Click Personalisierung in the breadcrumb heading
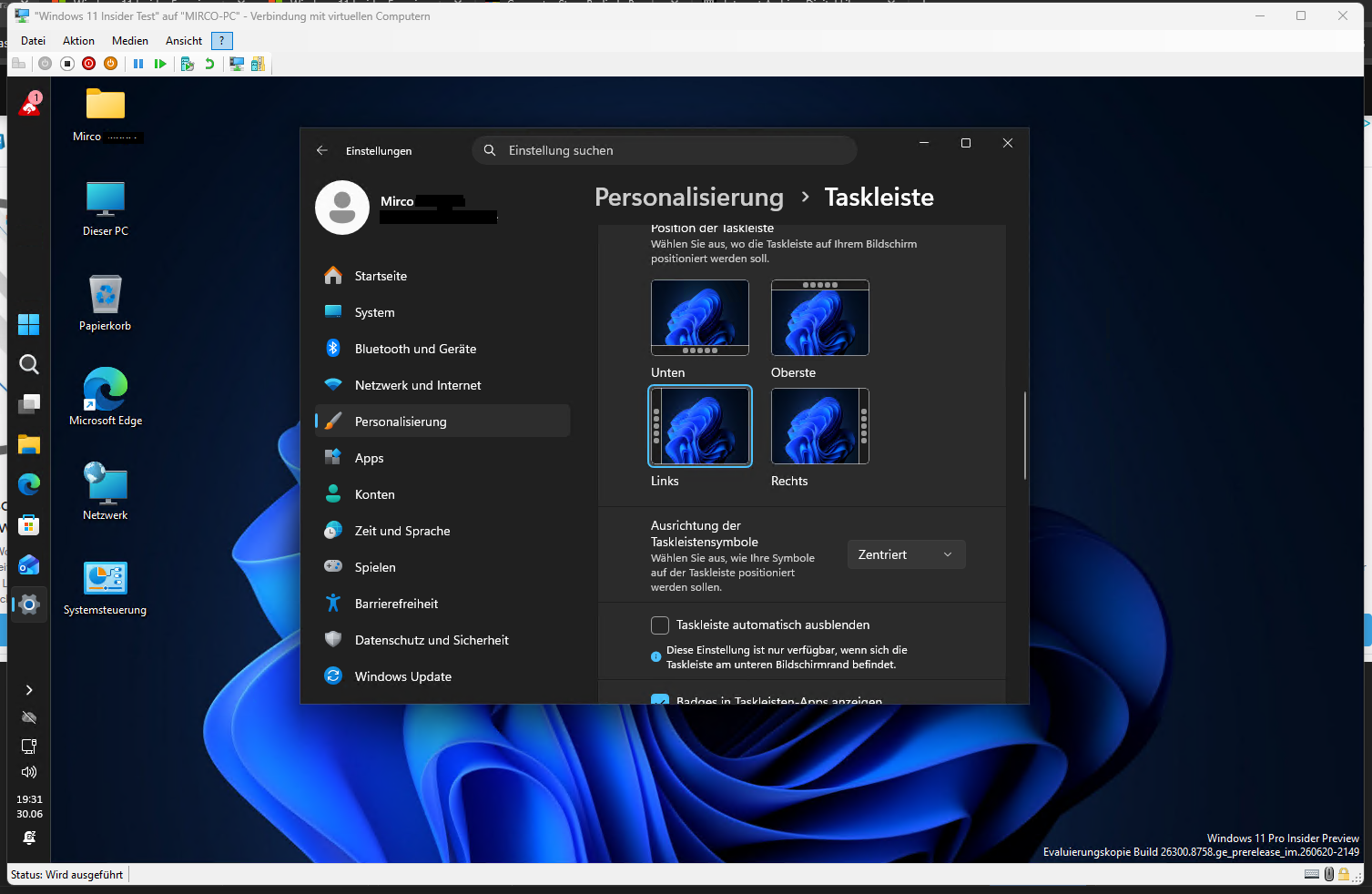Viewport: 1372px width, 894px height. coord(689,198)
